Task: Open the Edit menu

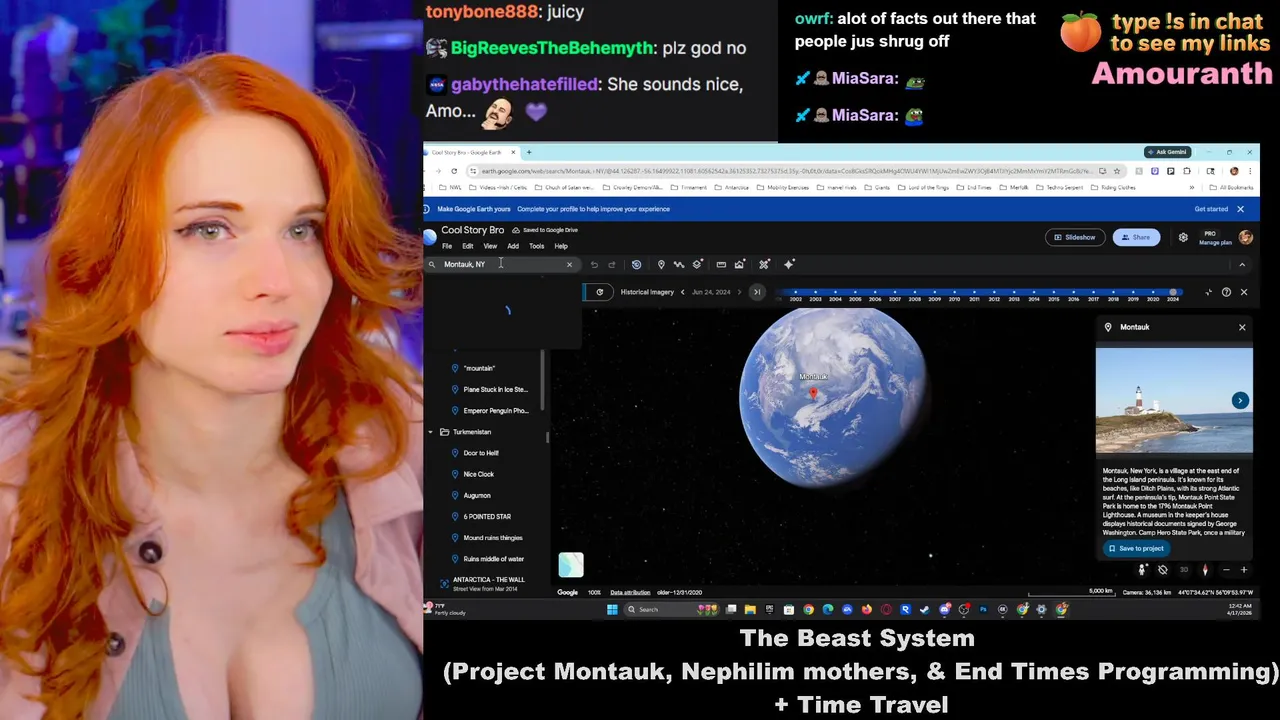Action: pos(467,246)
